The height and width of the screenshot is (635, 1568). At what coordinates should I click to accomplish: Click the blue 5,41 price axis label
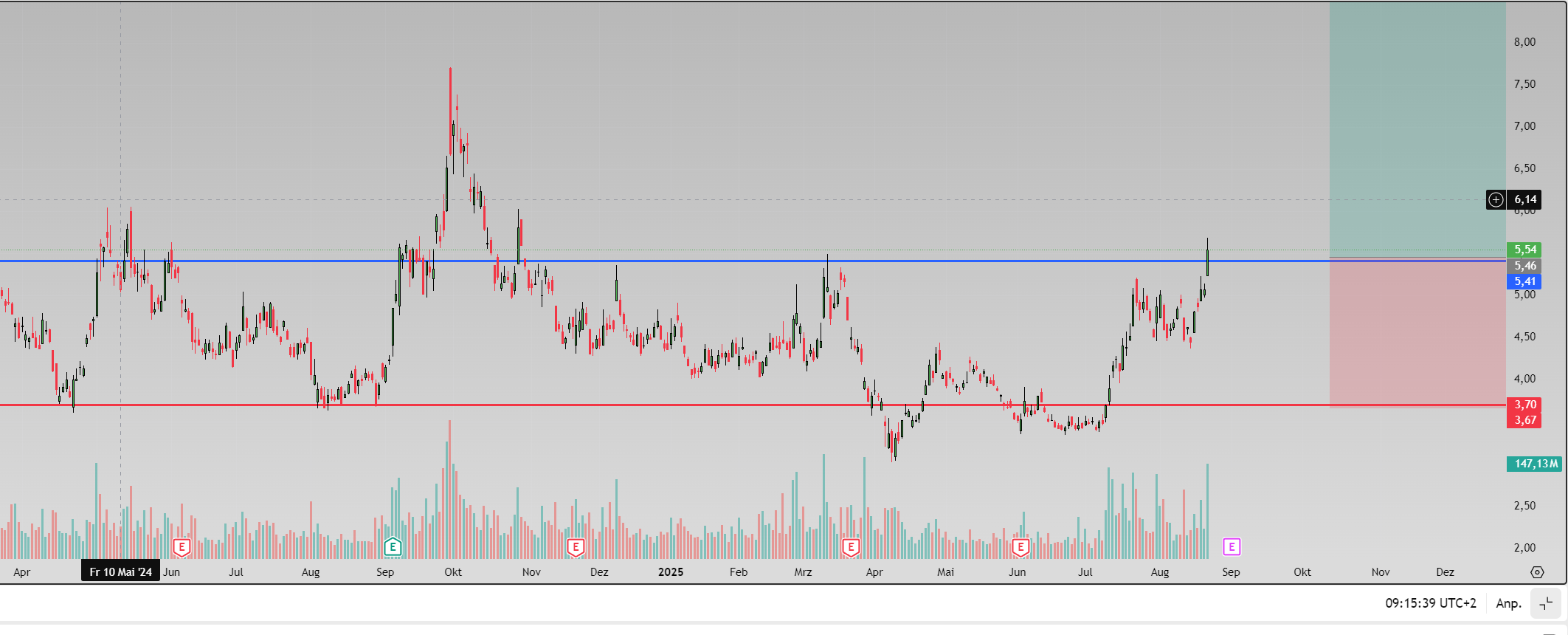tap(1524, 281)
